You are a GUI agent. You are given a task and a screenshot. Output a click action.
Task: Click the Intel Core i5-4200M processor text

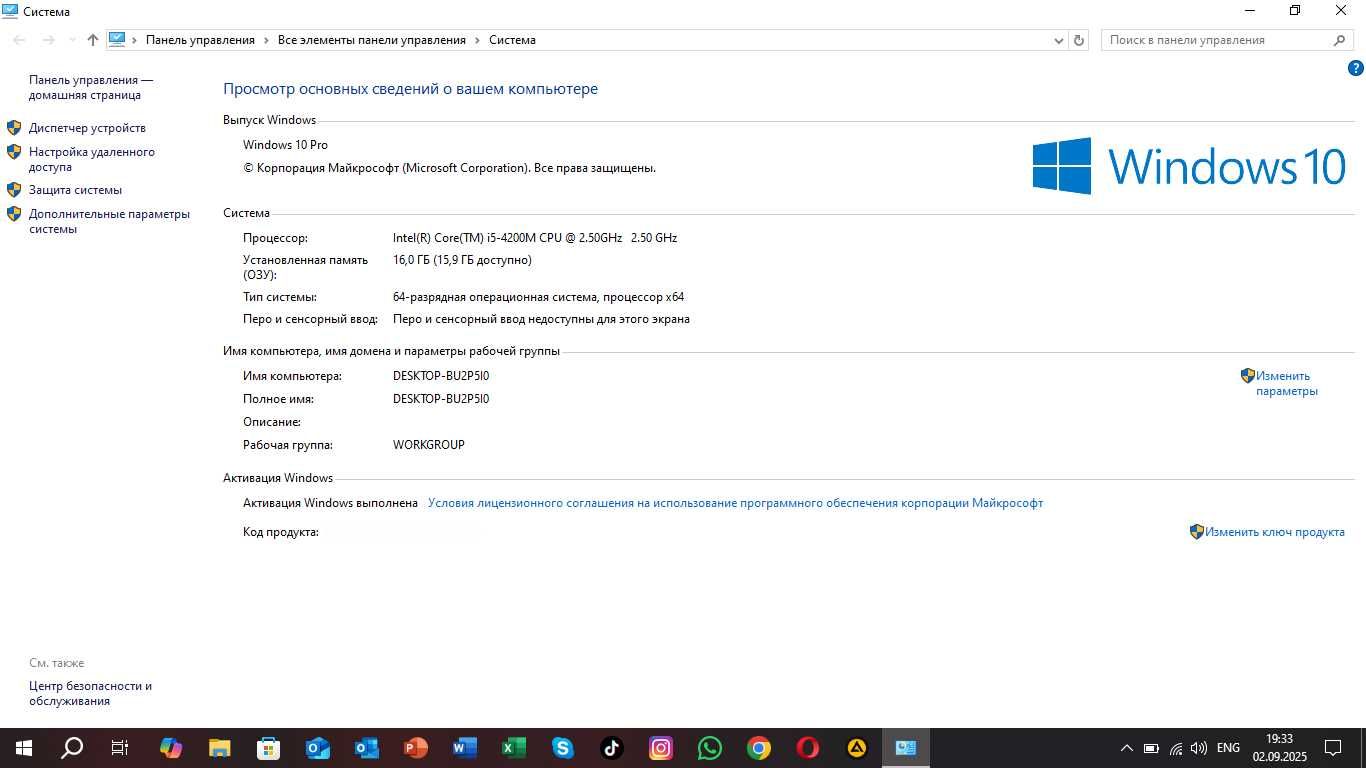535,238
